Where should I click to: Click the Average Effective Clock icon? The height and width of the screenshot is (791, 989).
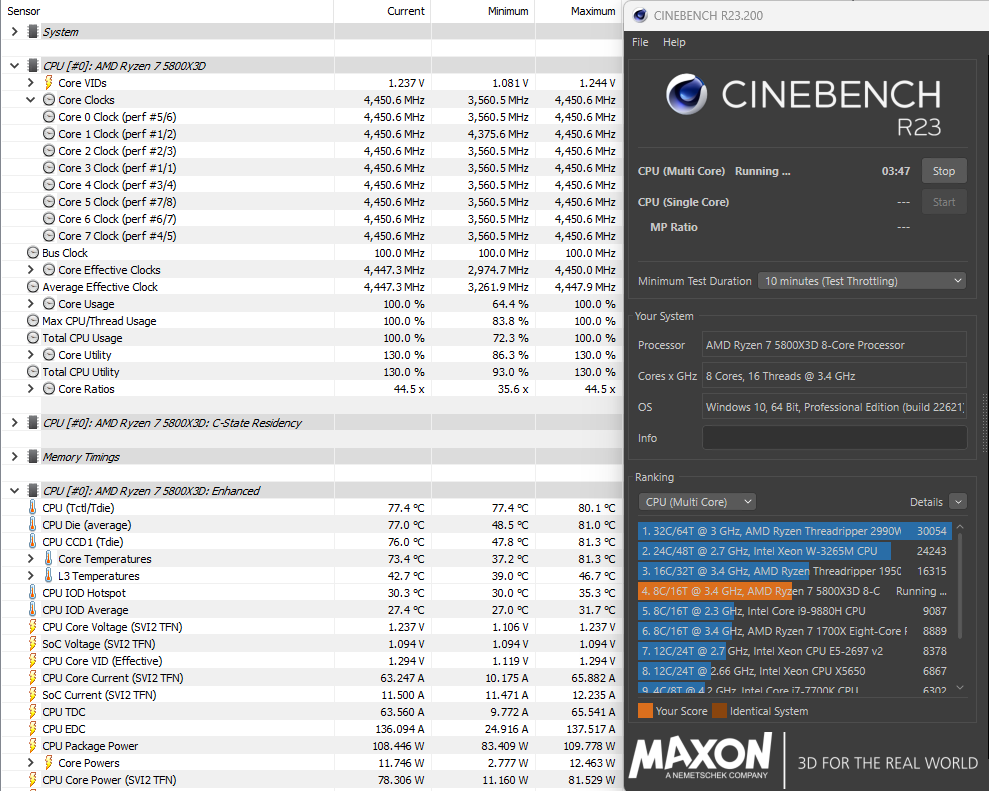coord(33,287)
